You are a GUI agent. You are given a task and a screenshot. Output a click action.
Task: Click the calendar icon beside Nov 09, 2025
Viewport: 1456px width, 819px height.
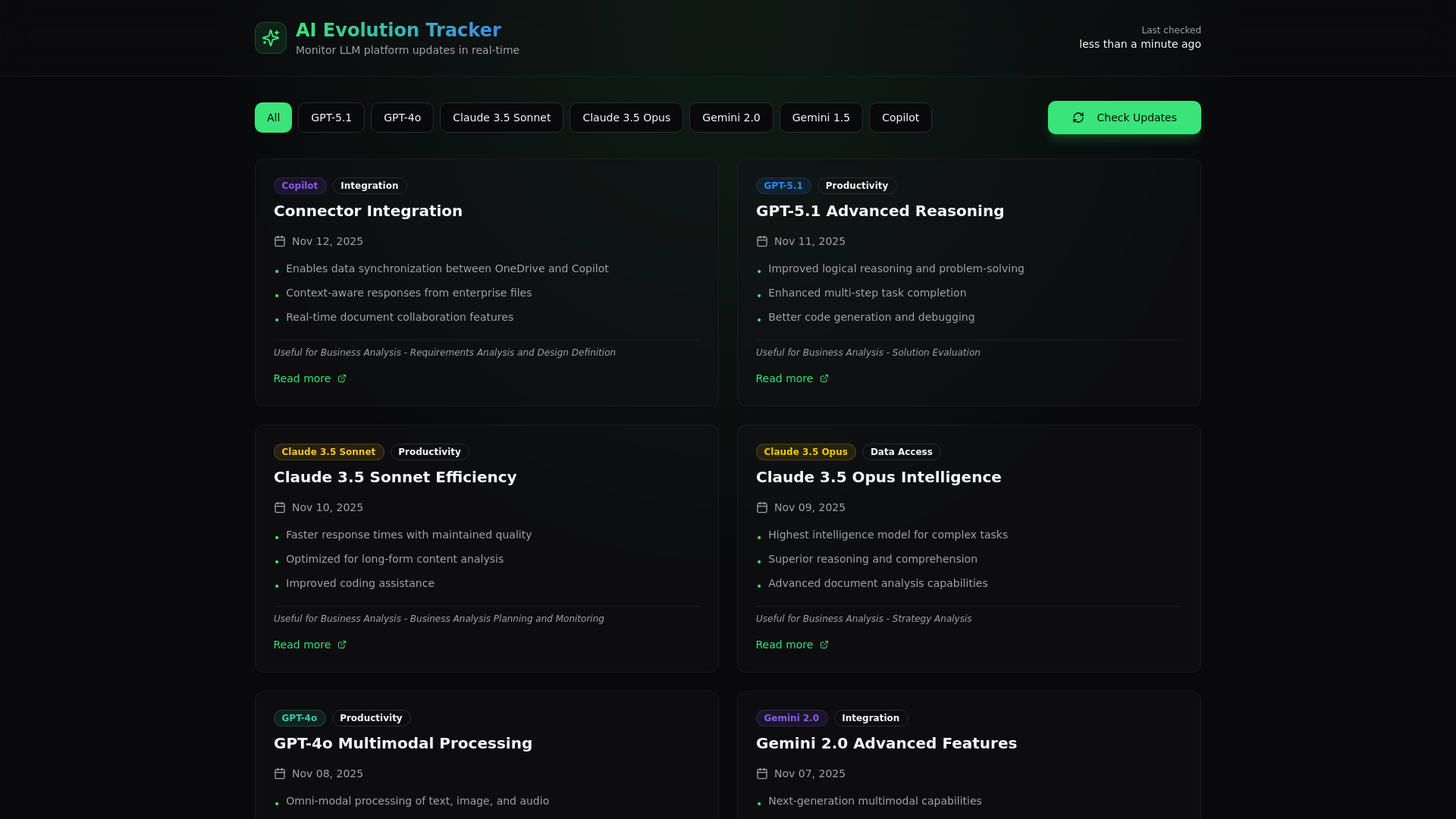[x=762, y=507]
